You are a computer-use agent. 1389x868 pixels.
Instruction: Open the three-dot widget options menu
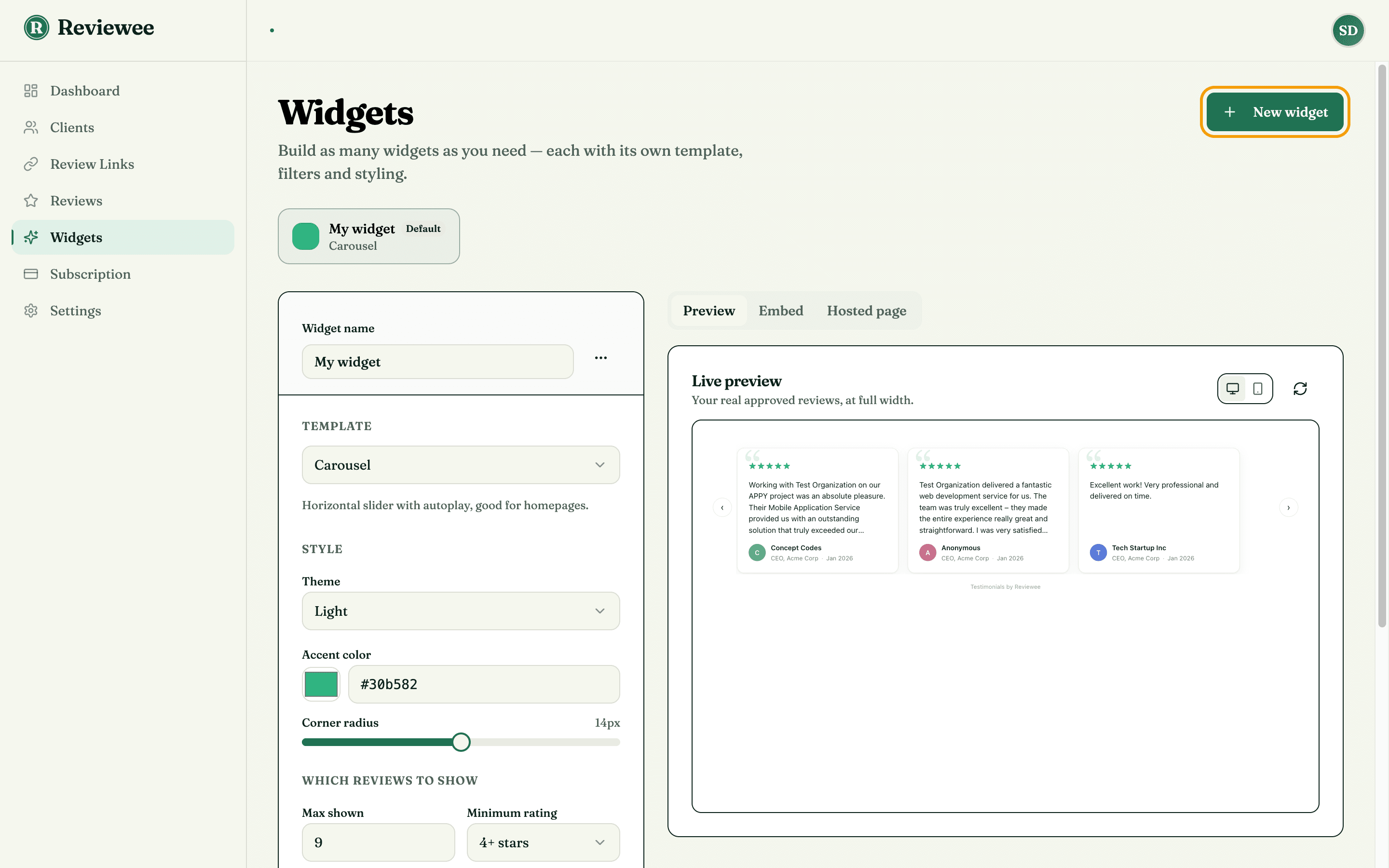(601, 358)
